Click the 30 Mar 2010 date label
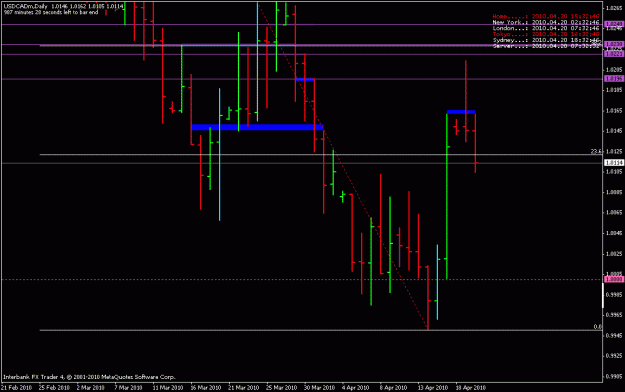This screenshot has height=392, width=625. [x=320, y=388]
